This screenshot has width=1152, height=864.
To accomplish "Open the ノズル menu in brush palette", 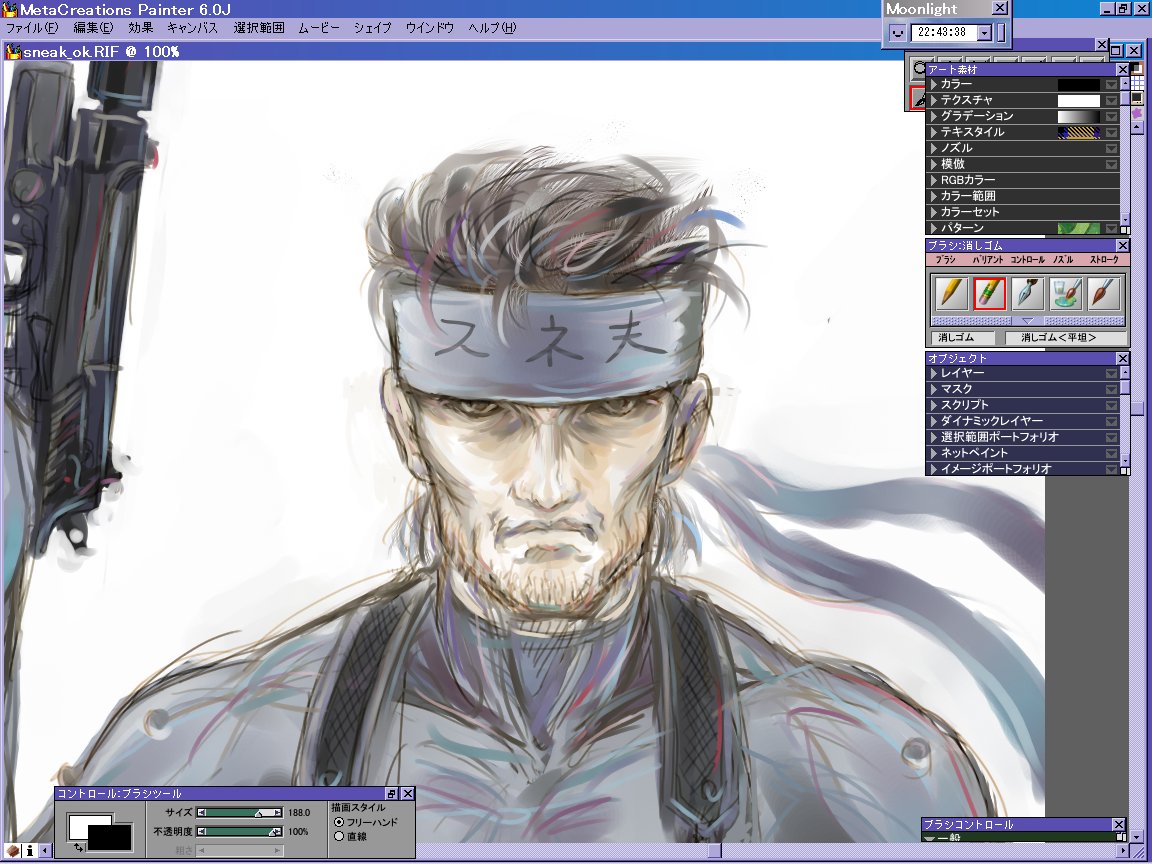I will coord(1063,260).
